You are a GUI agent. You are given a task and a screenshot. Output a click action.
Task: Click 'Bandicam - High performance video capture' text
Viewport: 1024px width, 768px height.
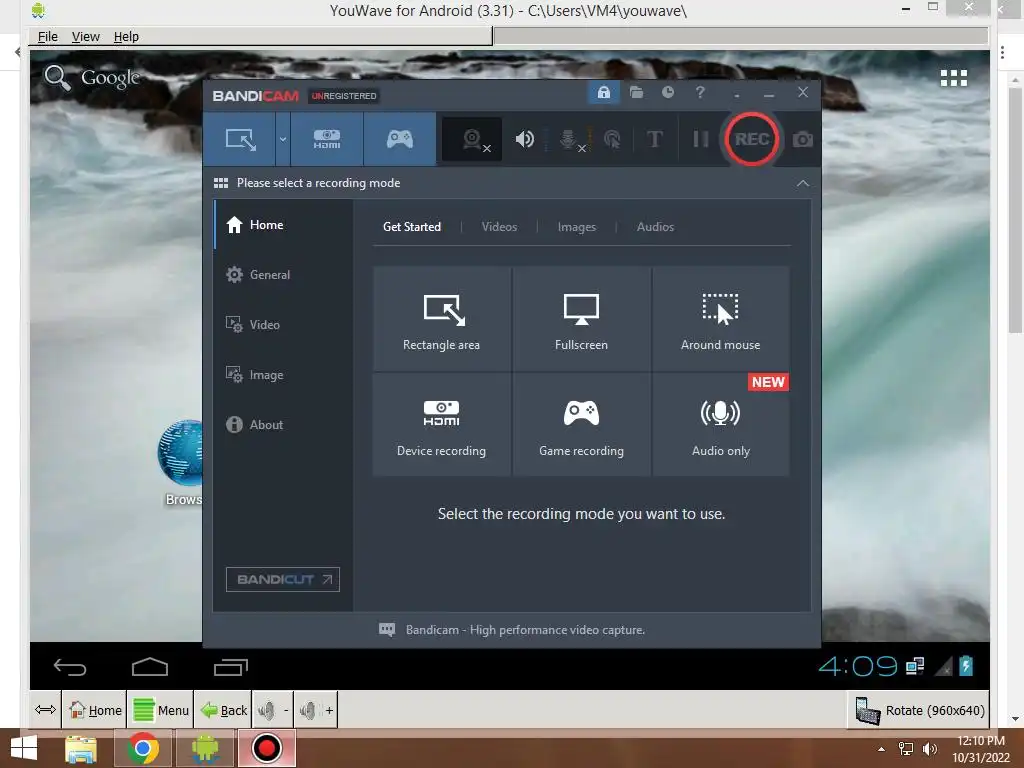525,630
